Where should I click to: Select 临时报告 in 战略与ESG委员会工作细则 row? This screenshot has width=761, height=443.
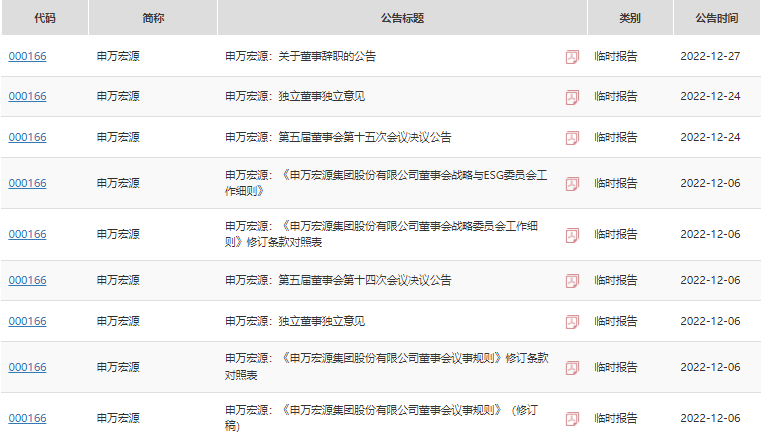(x=615, y=183)
